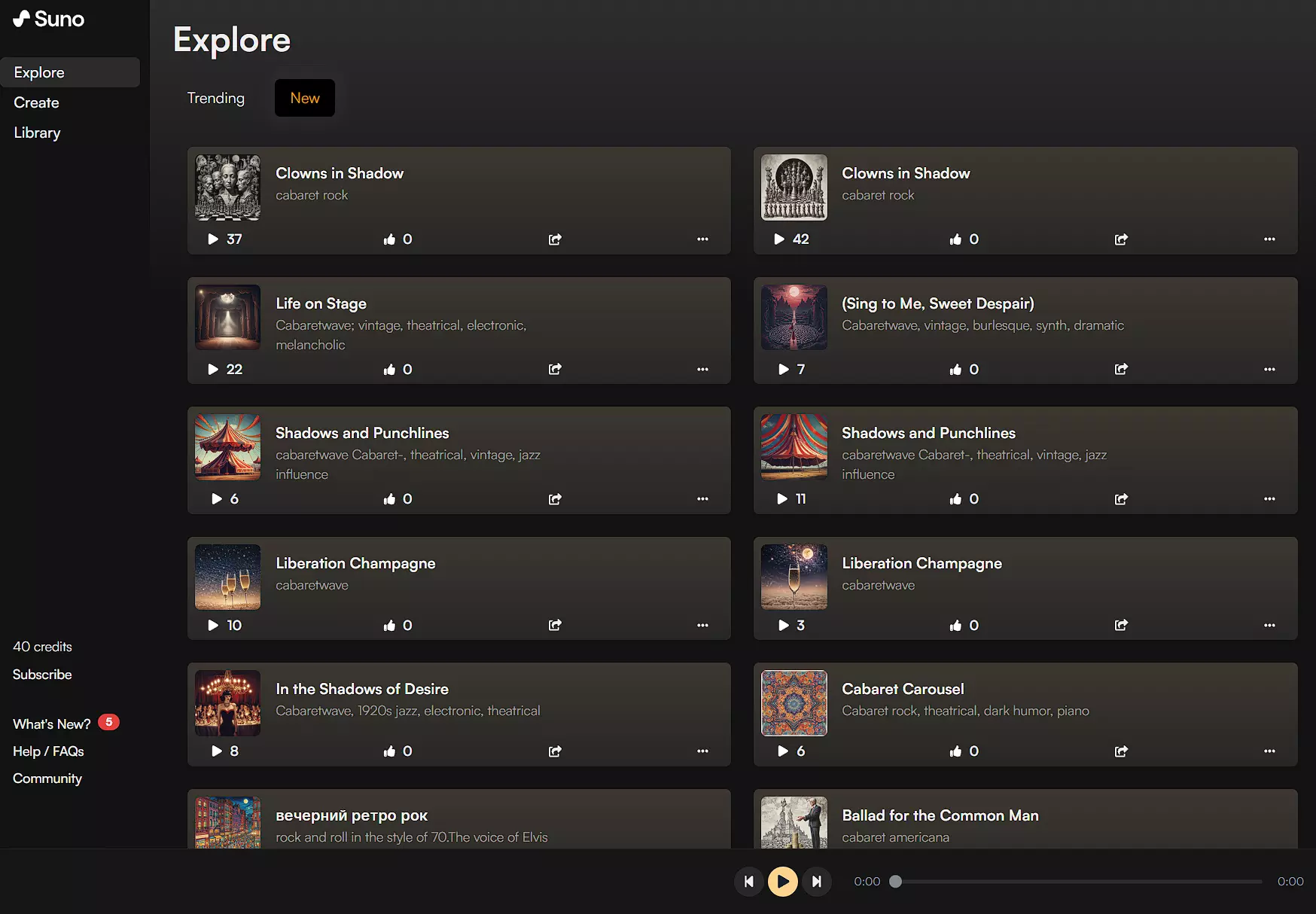Skip to the next track
The width and height of the screenshot is (1316, 914).
(x=817, y=882)
